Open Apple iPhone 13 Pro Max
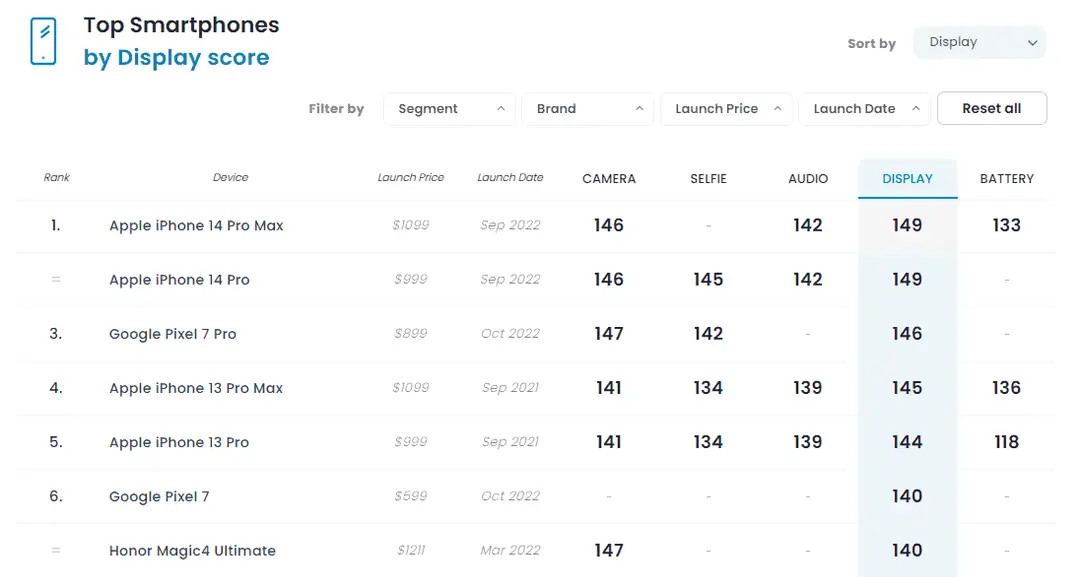The image size is (1080, 577). pyautogui.click(x=196, y=388)
